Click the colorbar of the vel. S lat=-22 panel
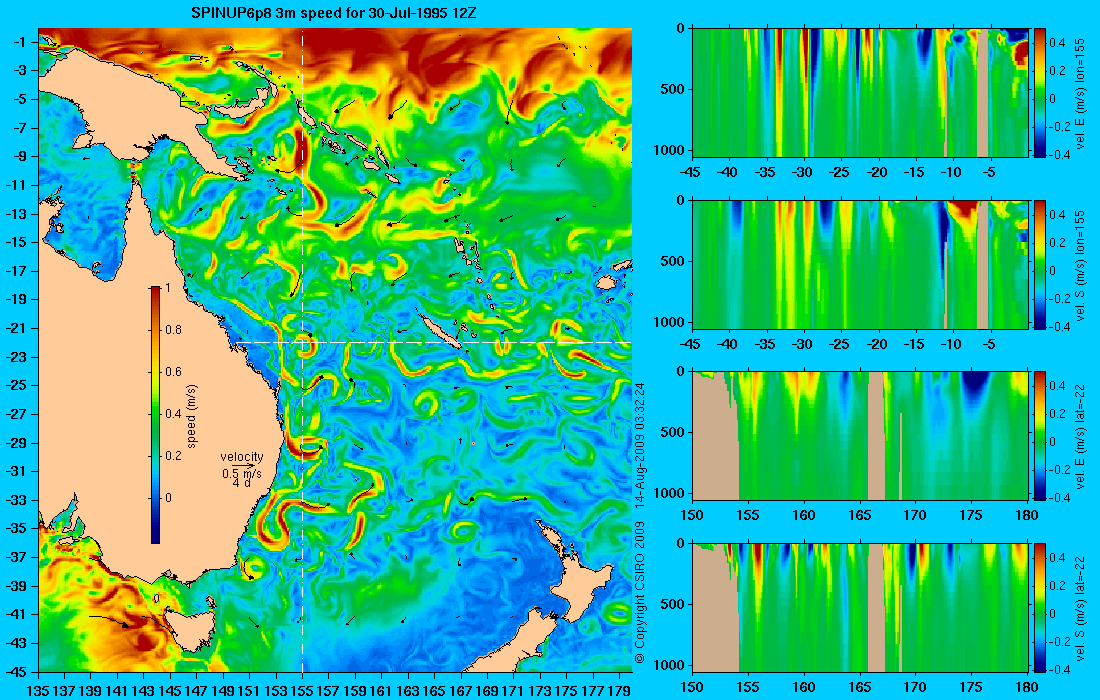This screenshot has width=1100, height=700. pos(1040,607)
